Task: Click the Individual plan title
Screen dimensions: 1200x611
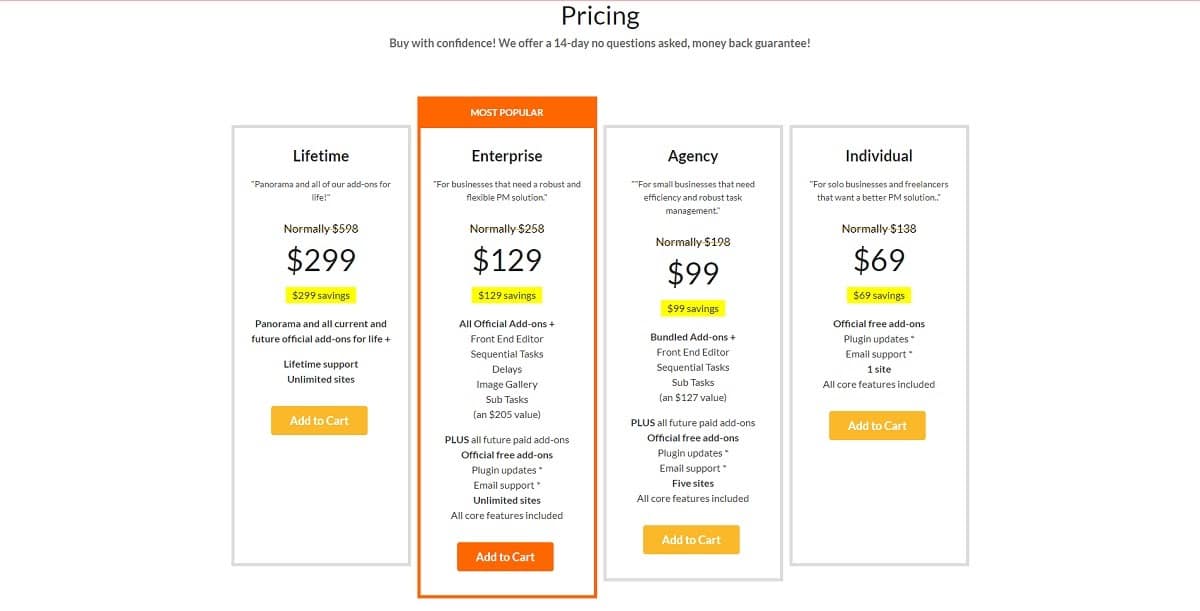Action: point(878,156)
